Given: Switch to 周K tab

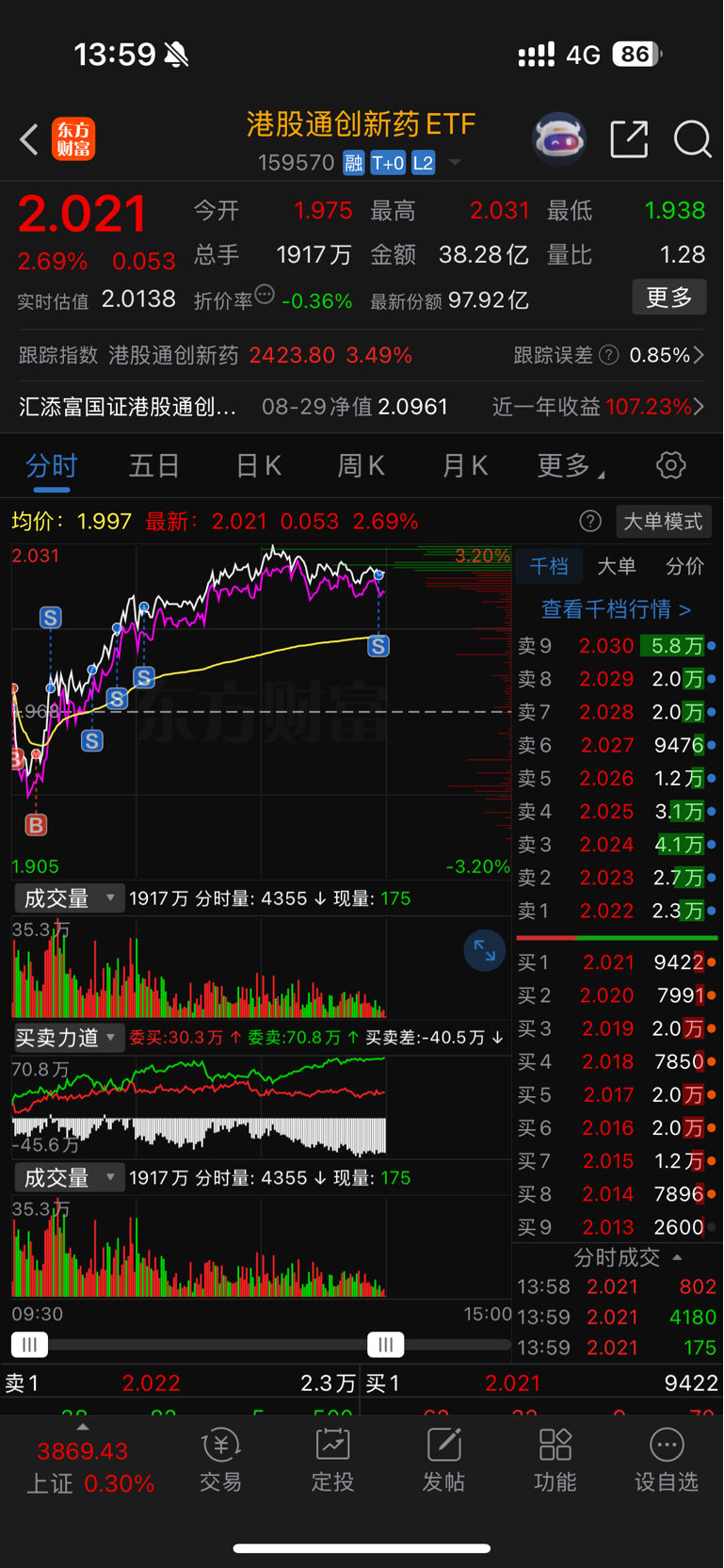Looking at the screenshot, I should (x=362, y=465).
